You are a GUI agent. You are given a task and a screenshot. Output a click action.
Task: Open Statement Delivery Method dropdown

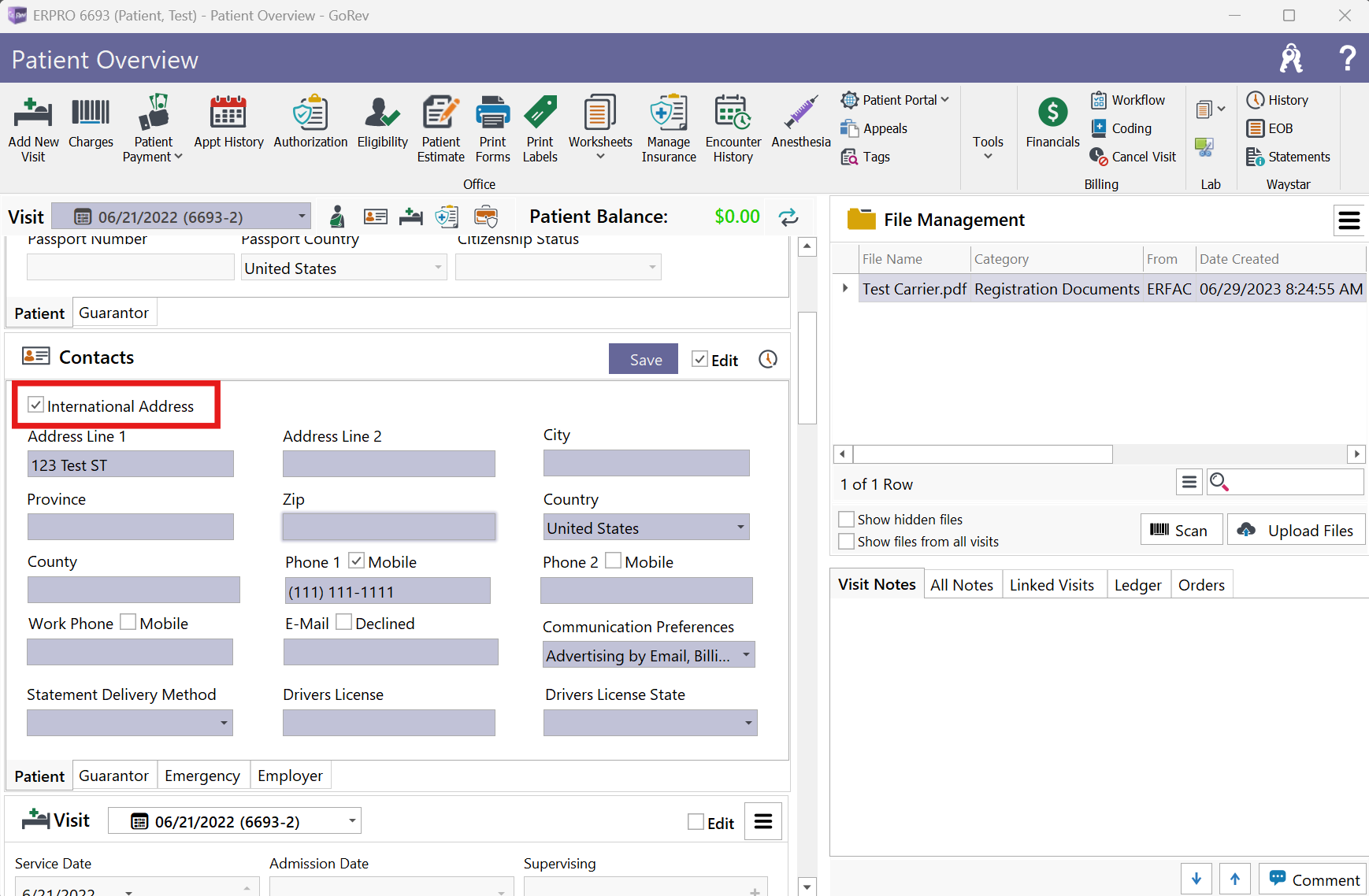(130, 723)
